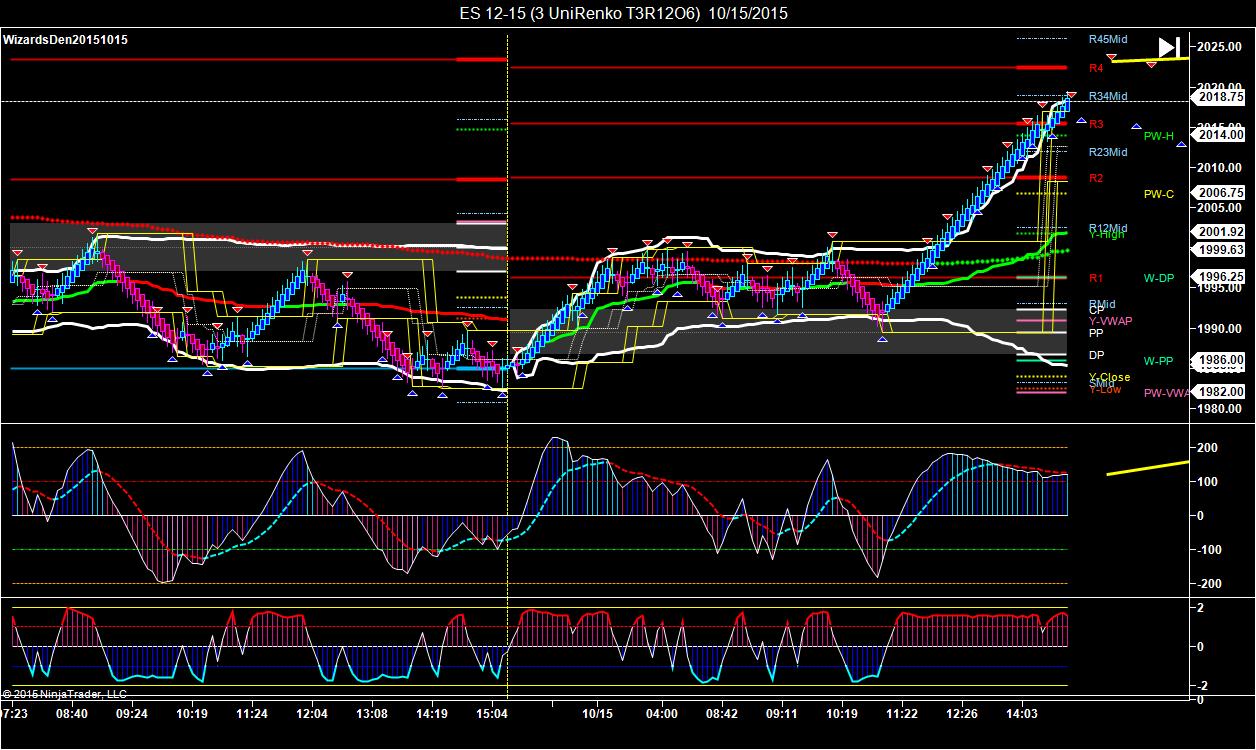The height and width of the screenshot is (750, 1256).
Task: Click the 13:08 time axis label
Action: pyautogui.click(x=372, y=715)
